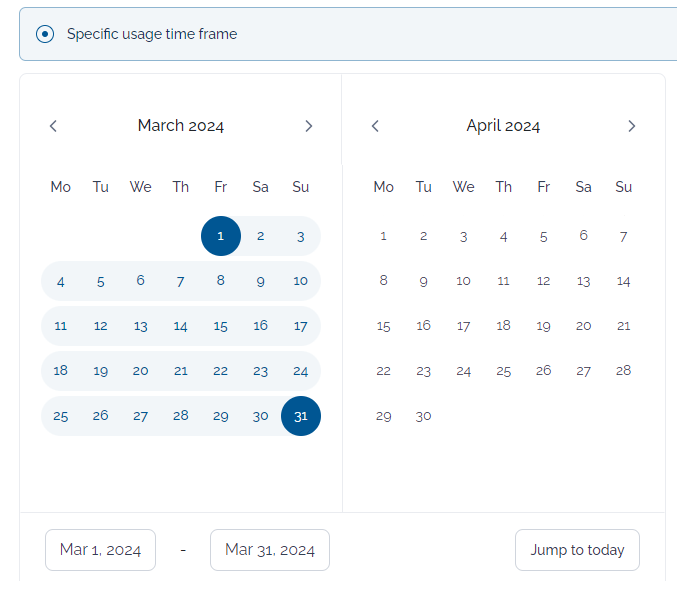Pick March 28 in the calendar
The height and width of the screenshot is (601, 677).
180,416
